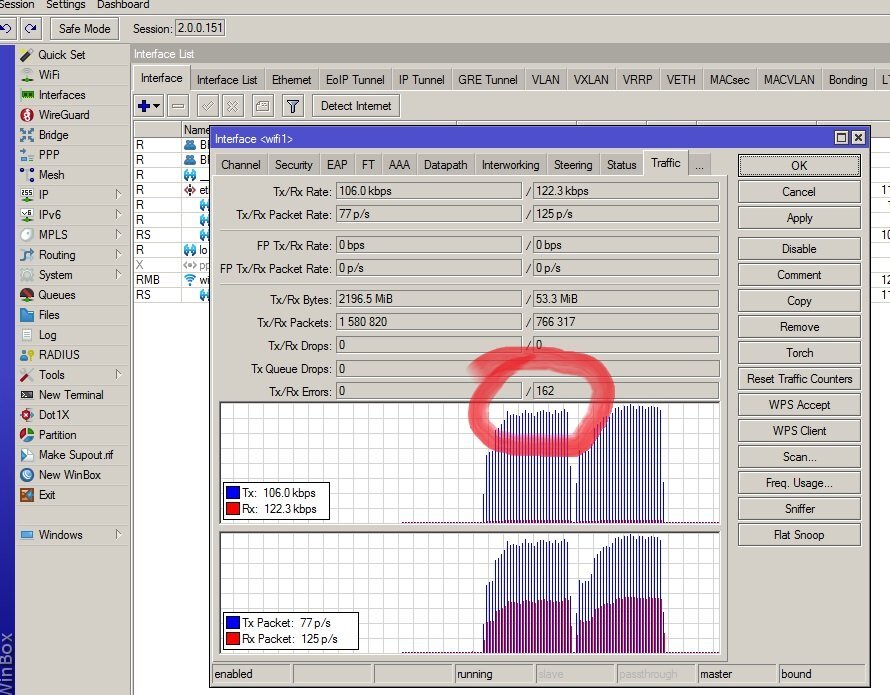
Task: Click Reset Traffic Counters
Action: click(799, 379)
